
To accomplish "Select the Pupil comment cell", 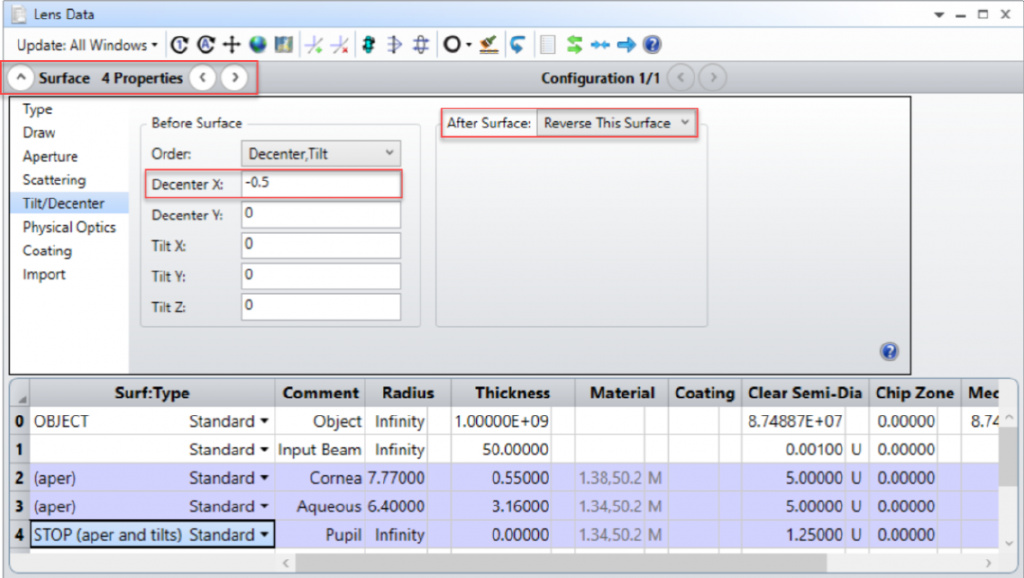I will coord(320,535).
